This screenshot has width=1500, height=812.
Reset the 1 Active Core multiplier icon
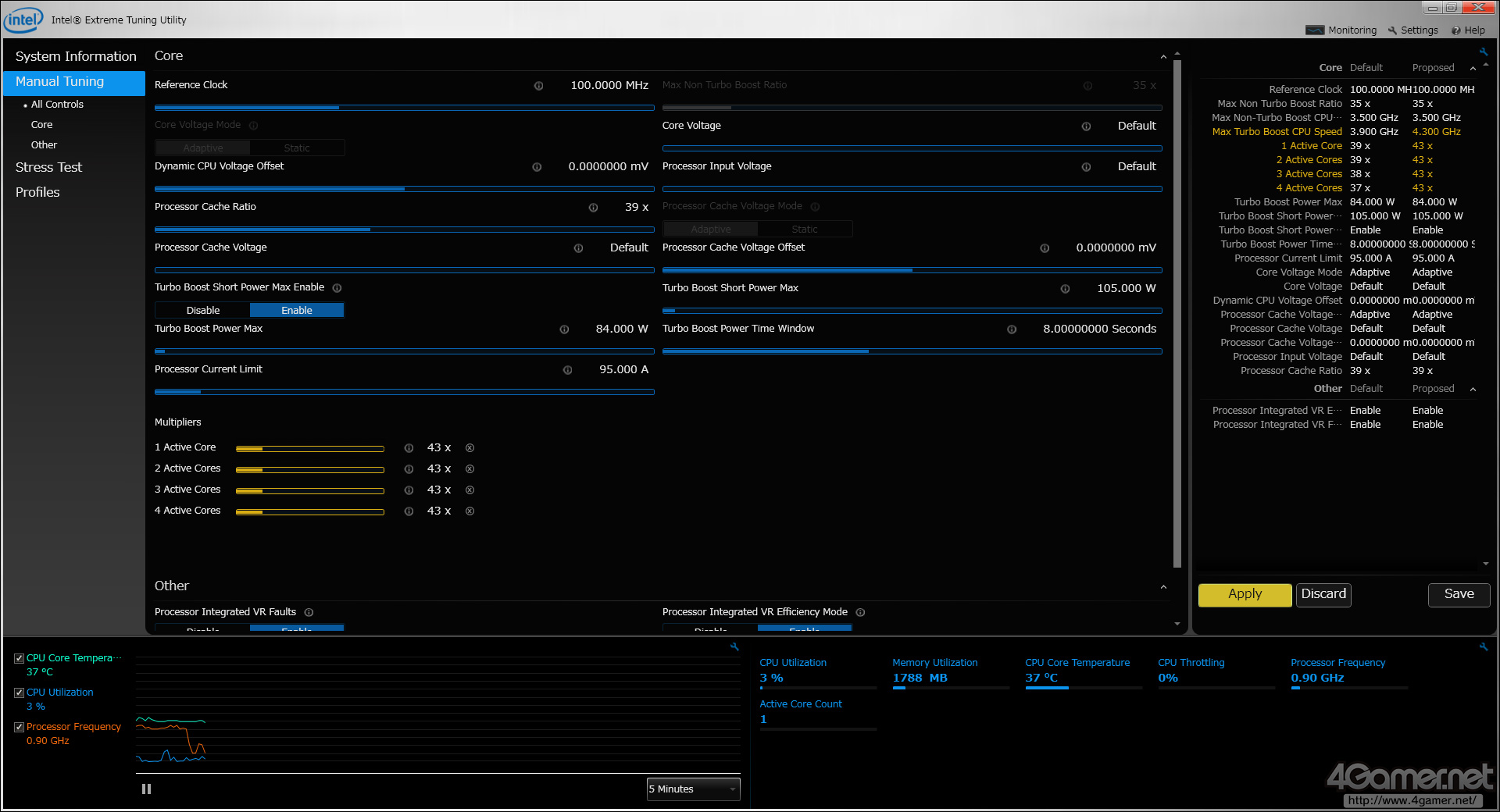470,448
